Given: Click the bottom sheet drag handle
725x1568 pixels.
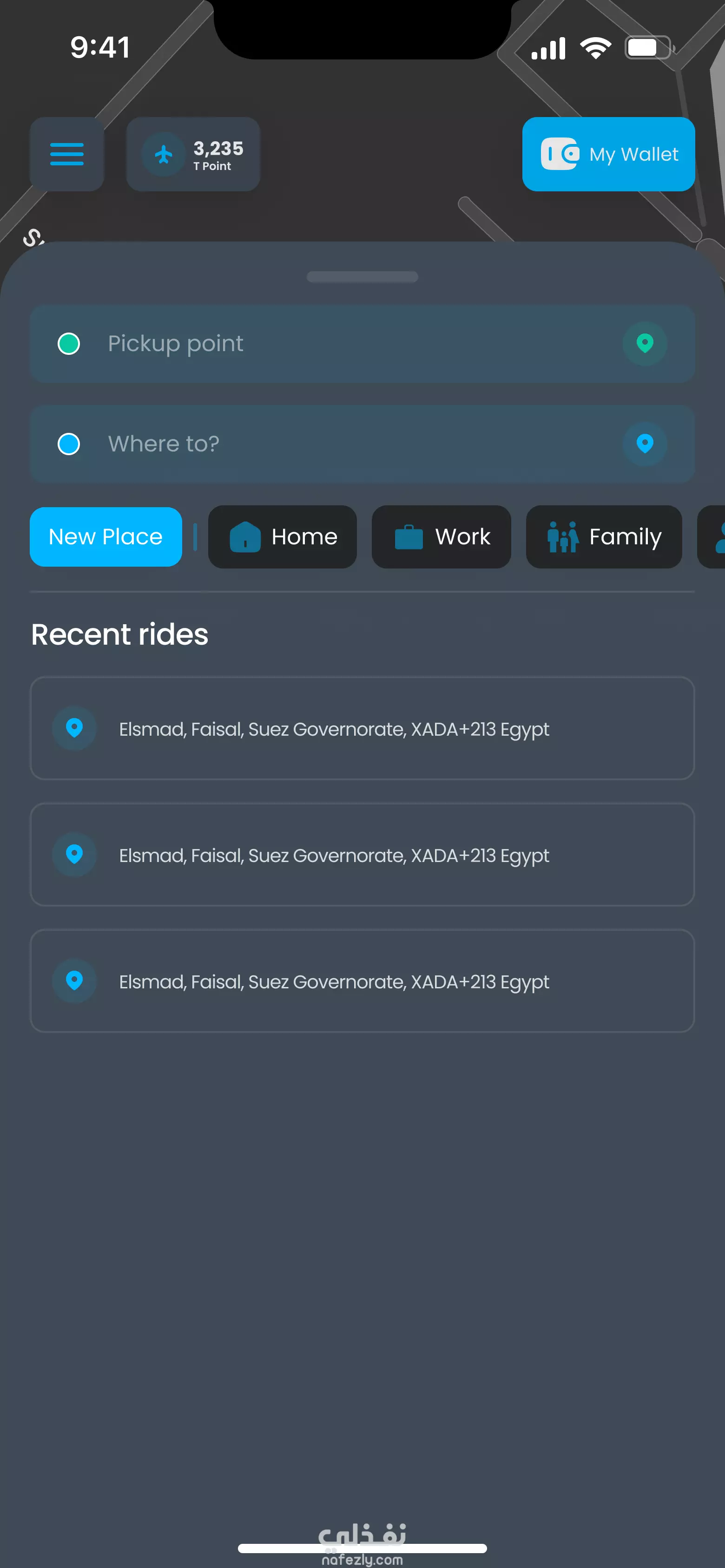Looking at the screenshot, I should click(x=362, y=277).
